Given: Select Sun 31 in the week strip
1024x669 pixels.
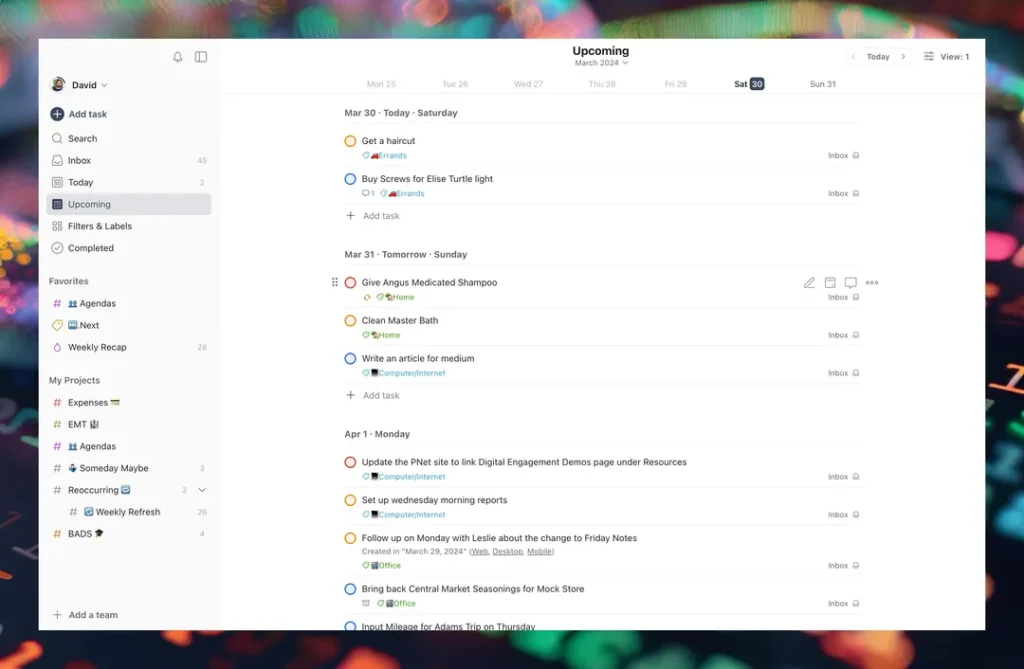Looking at the screenshot, I should click(822, 84).
